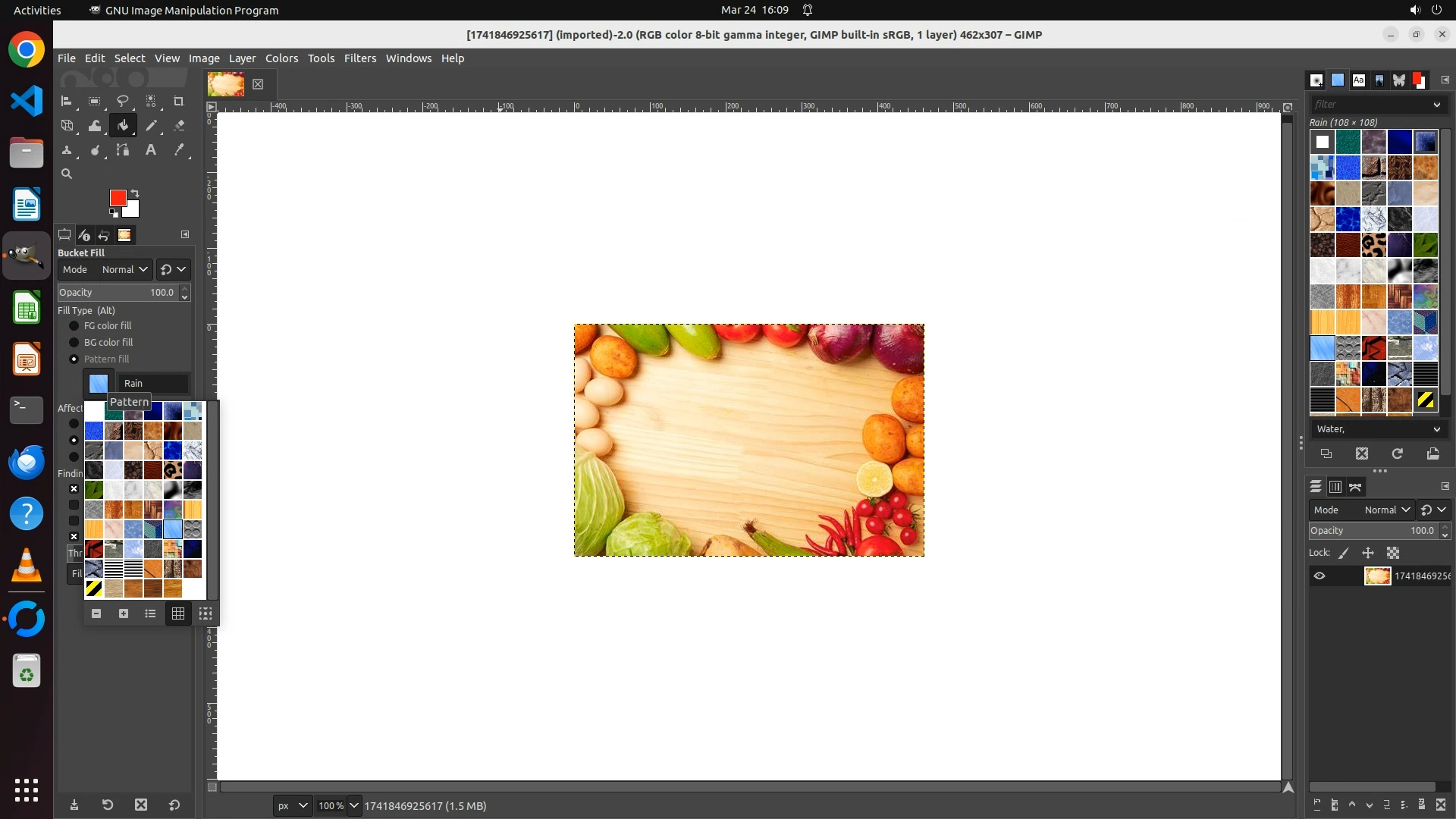Open the Colors menu
Screen dimensions: 1456x819
(281, 58)
